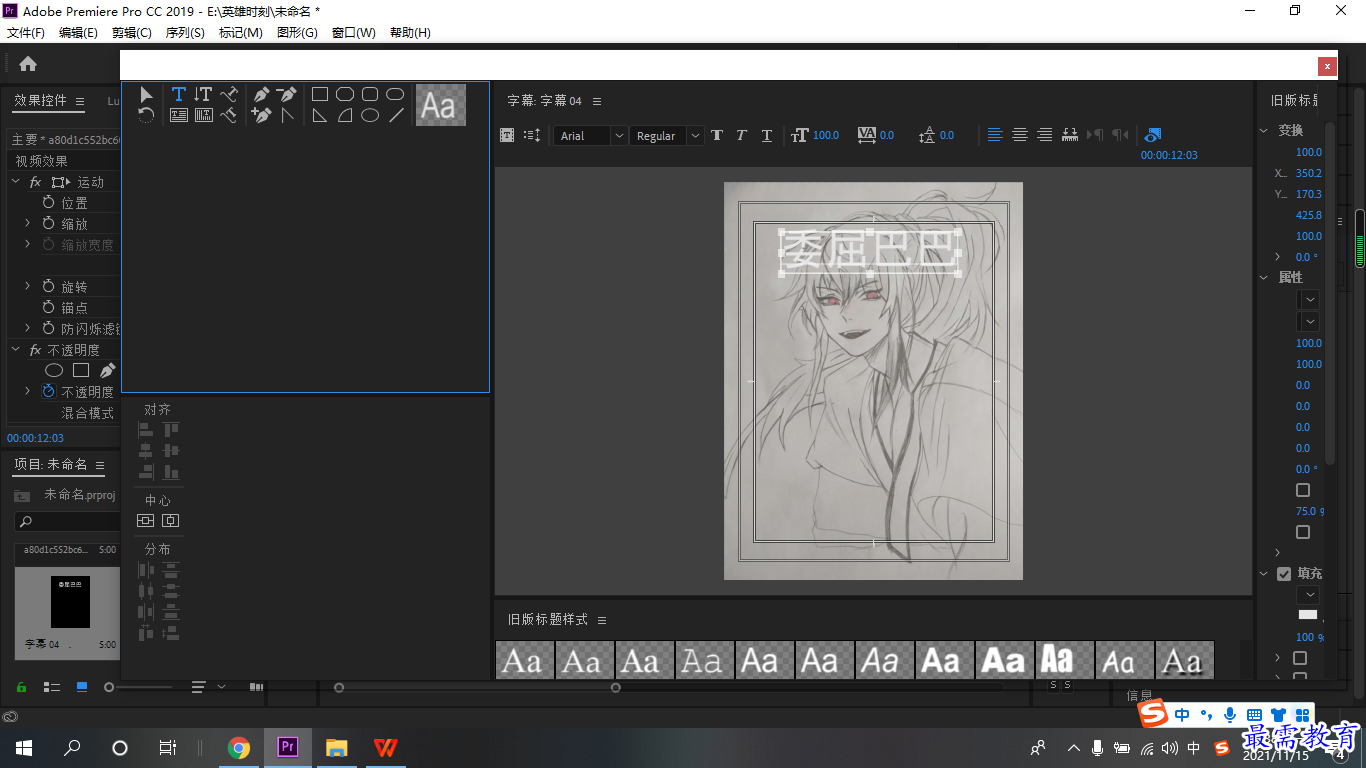Open the 旧版标题样式 panel menu
Image resolution: width=1366 pixels, height=768 pixels.
click(603, 620)
